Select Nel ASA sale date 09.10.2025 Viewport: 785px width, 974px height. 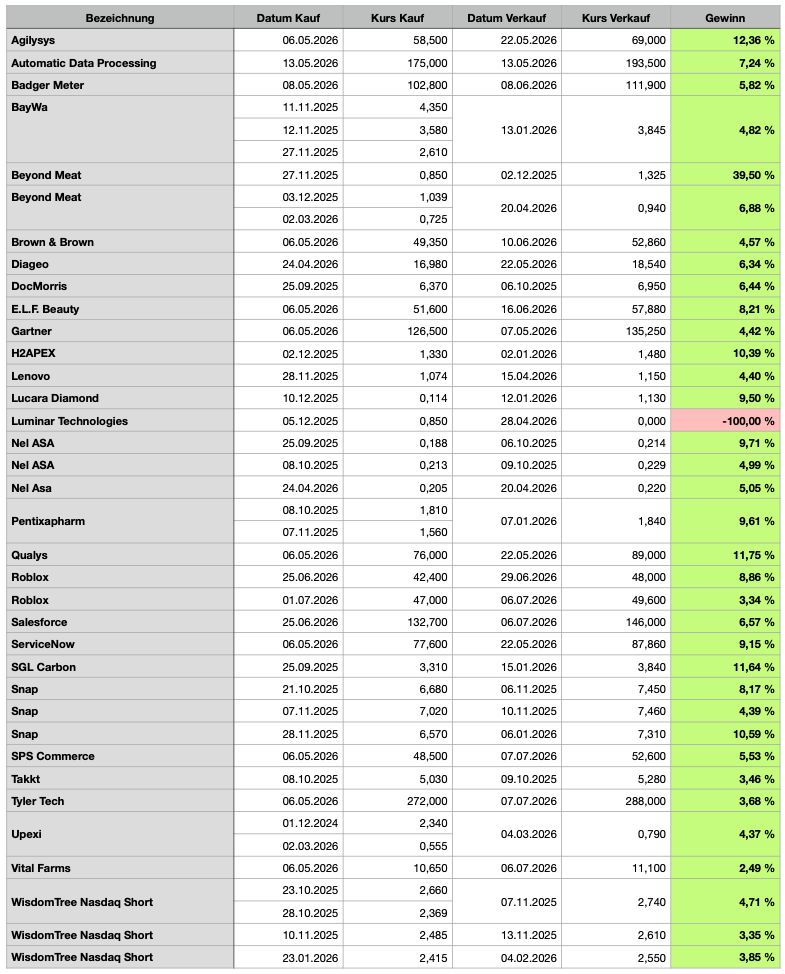point(507,465)
